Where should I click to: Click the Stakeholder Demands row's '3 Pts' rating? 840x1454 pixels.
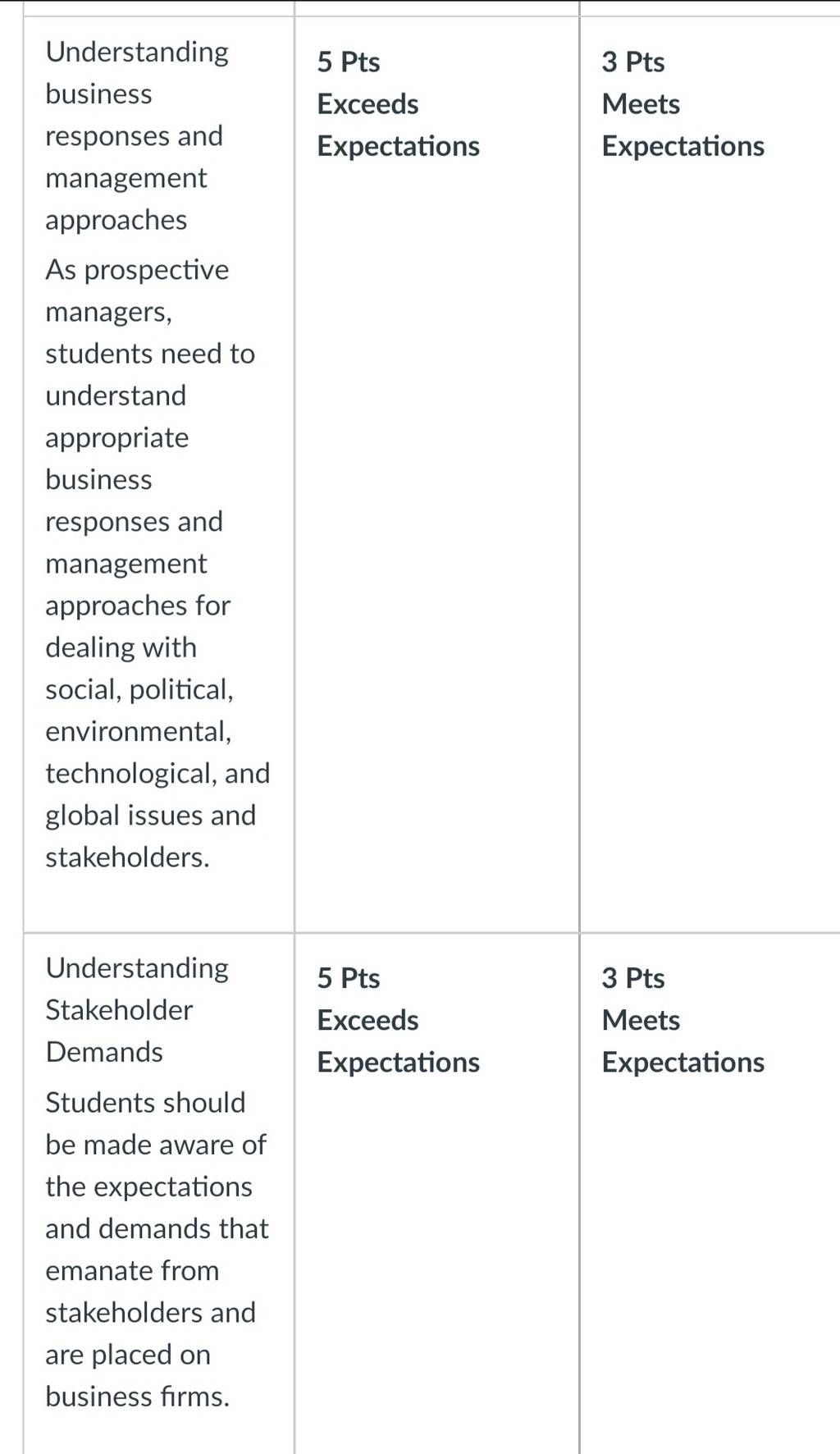point(633,978)
